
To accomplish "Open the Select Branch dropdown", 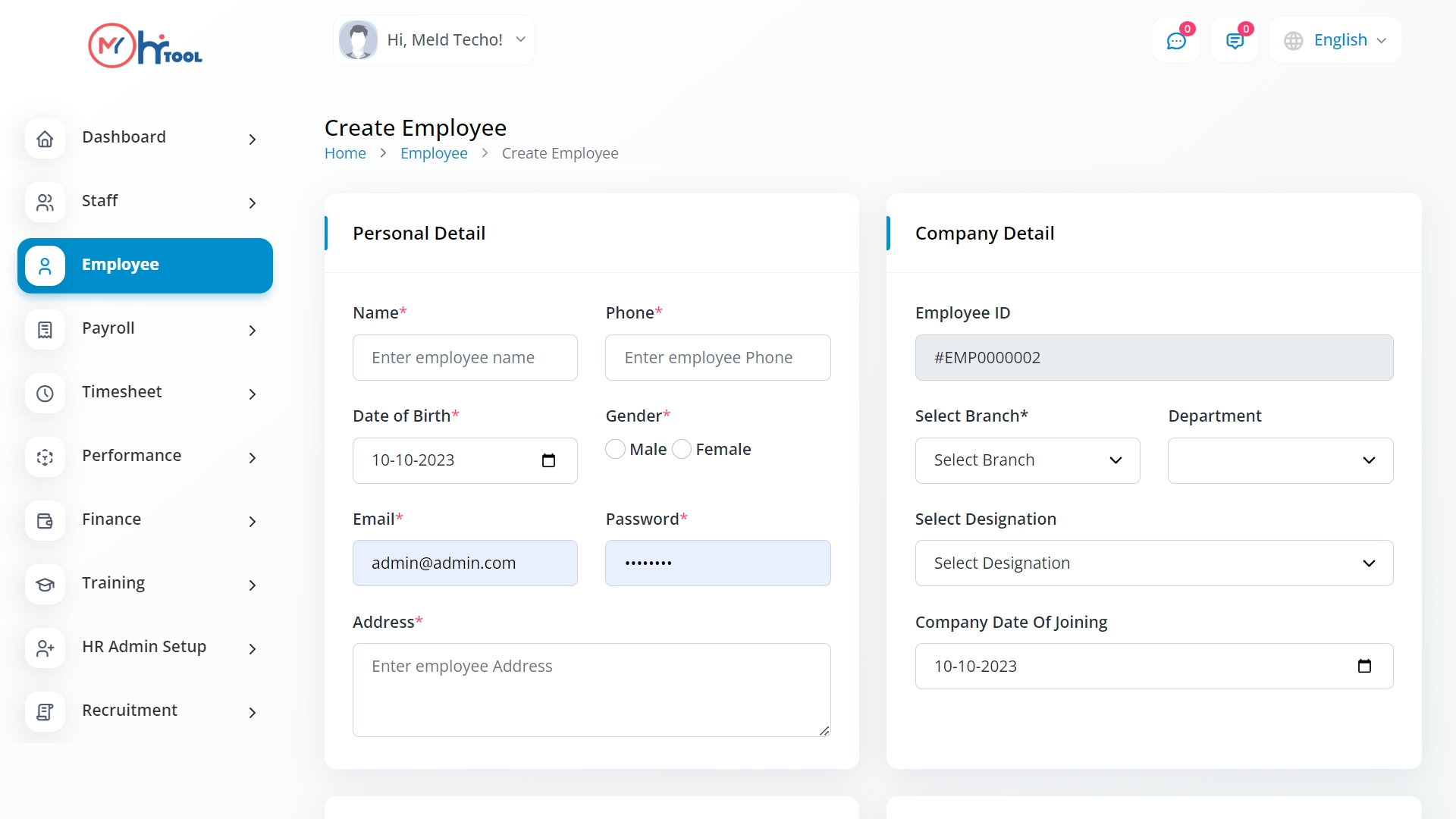I will click(1027, 460).
